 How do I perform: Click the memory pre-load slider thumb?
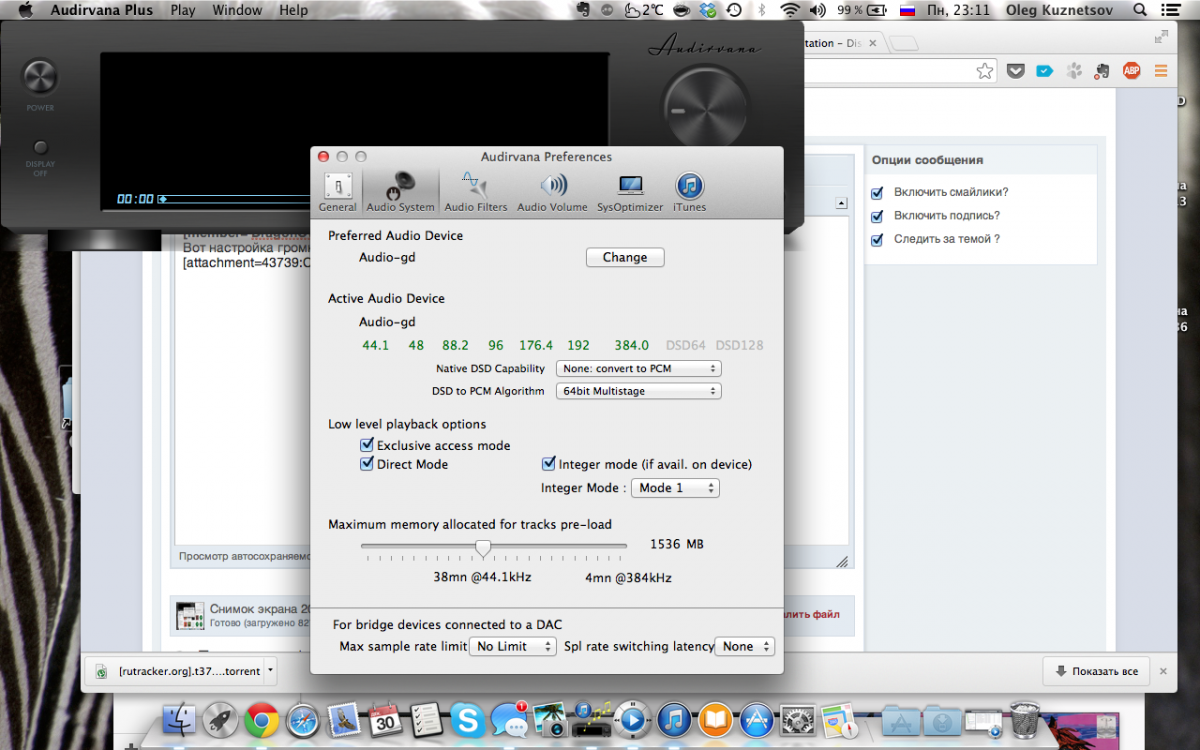(x=483, y=547)
